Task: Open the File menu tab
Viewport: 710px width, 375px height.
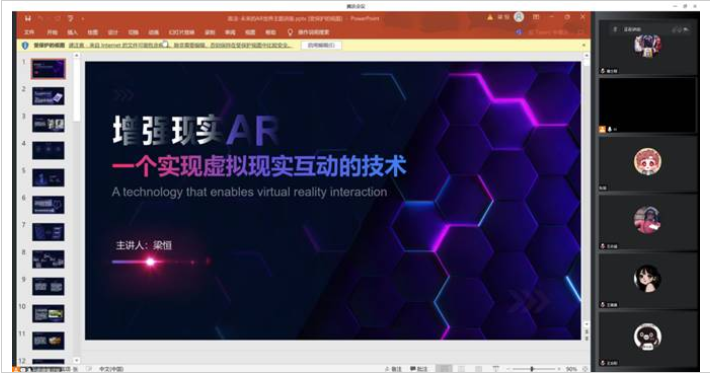Action: click(29, 32)
